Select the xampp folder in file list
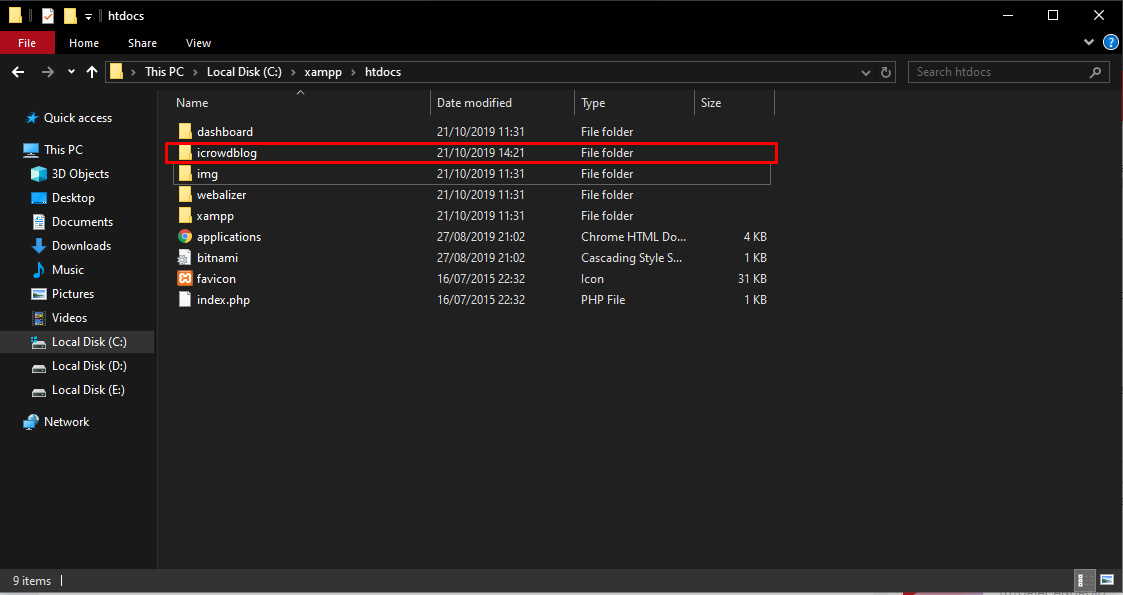This screenshot has width=1123, height=595. (x=472, y=216)
